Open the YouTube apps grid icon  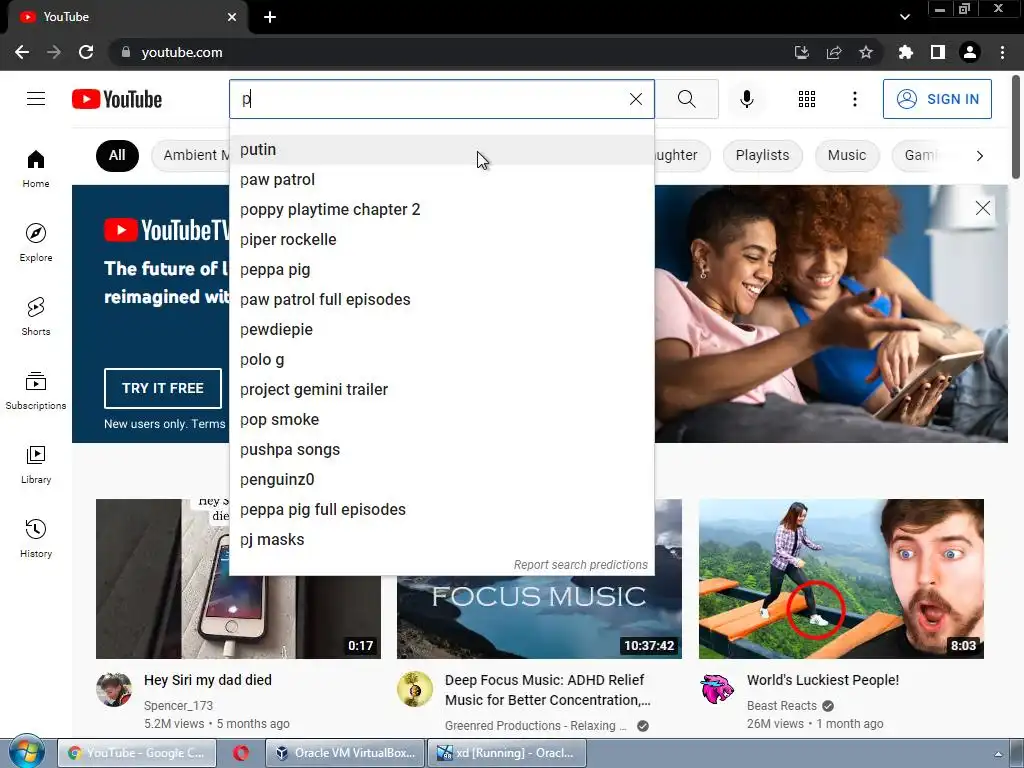pos(807,99)
